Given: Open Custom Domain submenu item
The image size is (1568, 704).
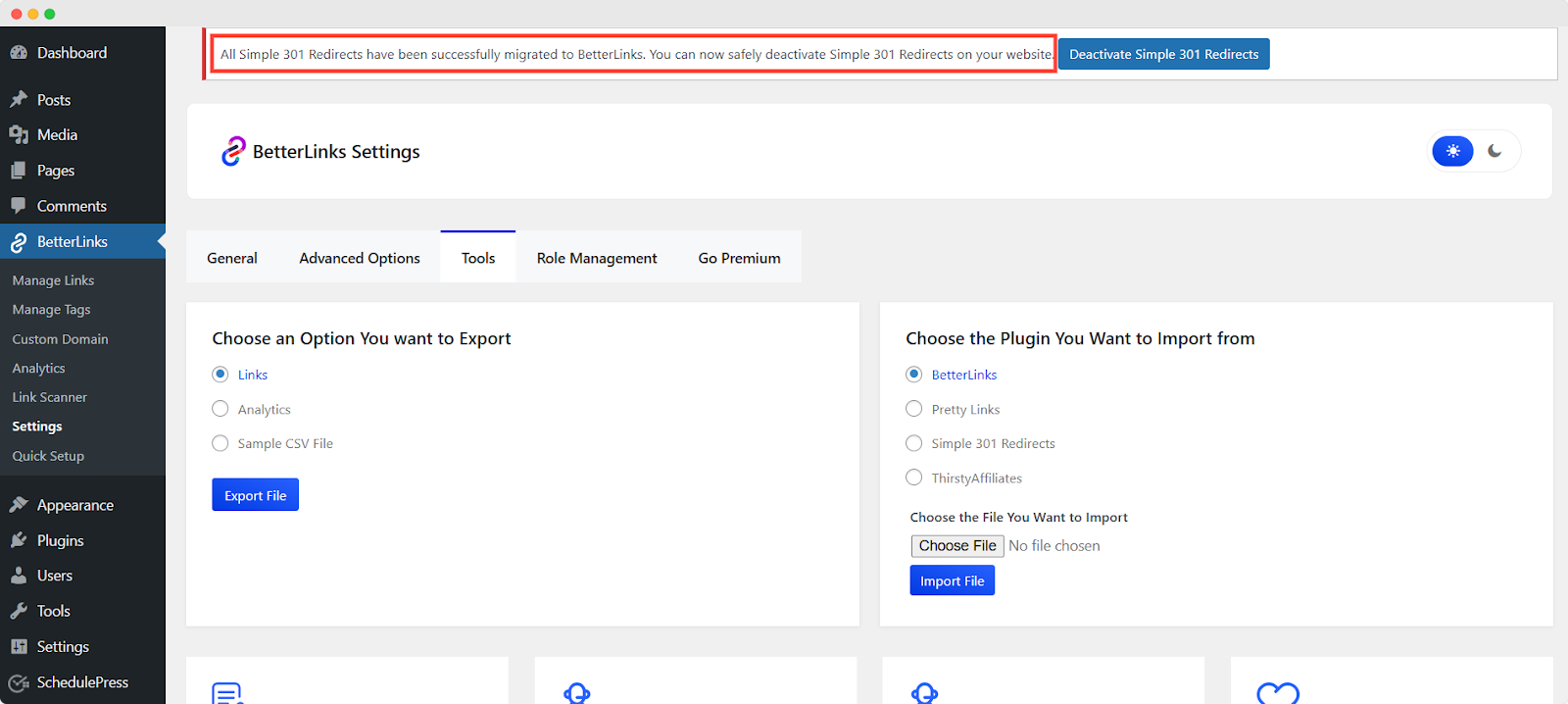Looking at the screenshot, I should tap(61, 339).
